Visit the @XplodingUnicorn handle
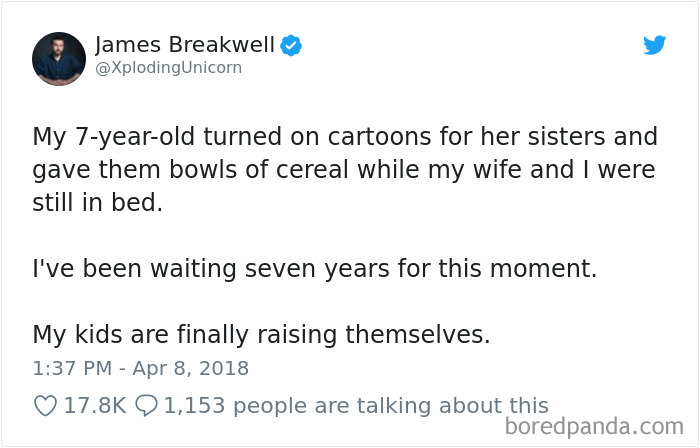The width and height of the screenshot is (700, 448). click(x=168, y=68)
